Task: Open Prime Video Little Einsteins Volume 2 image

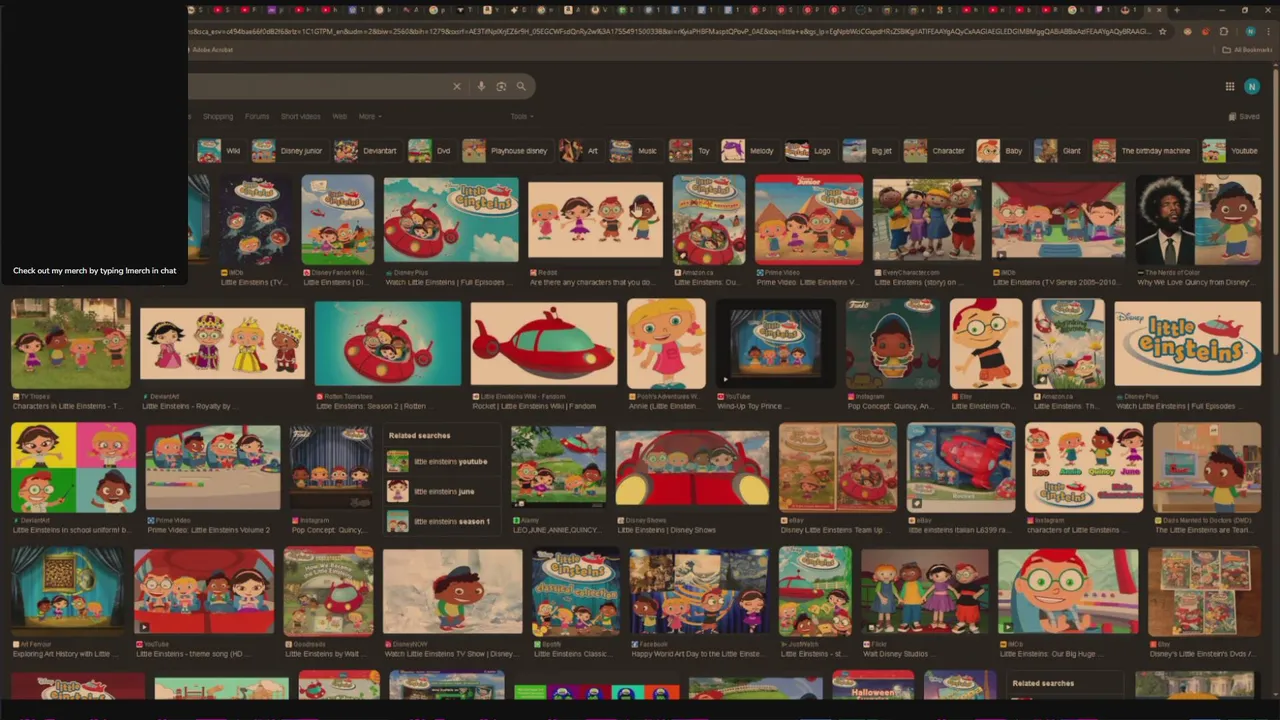Action: 213,468
